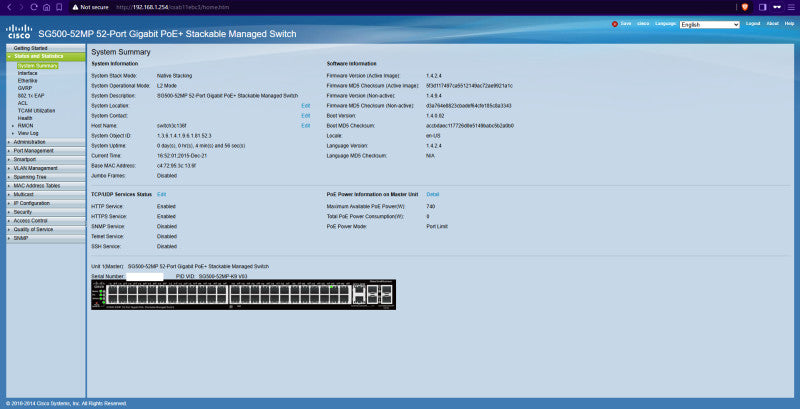This screenshot has width=800, height=409.
Task: Edit the System Location
Action: click(306, 106)
